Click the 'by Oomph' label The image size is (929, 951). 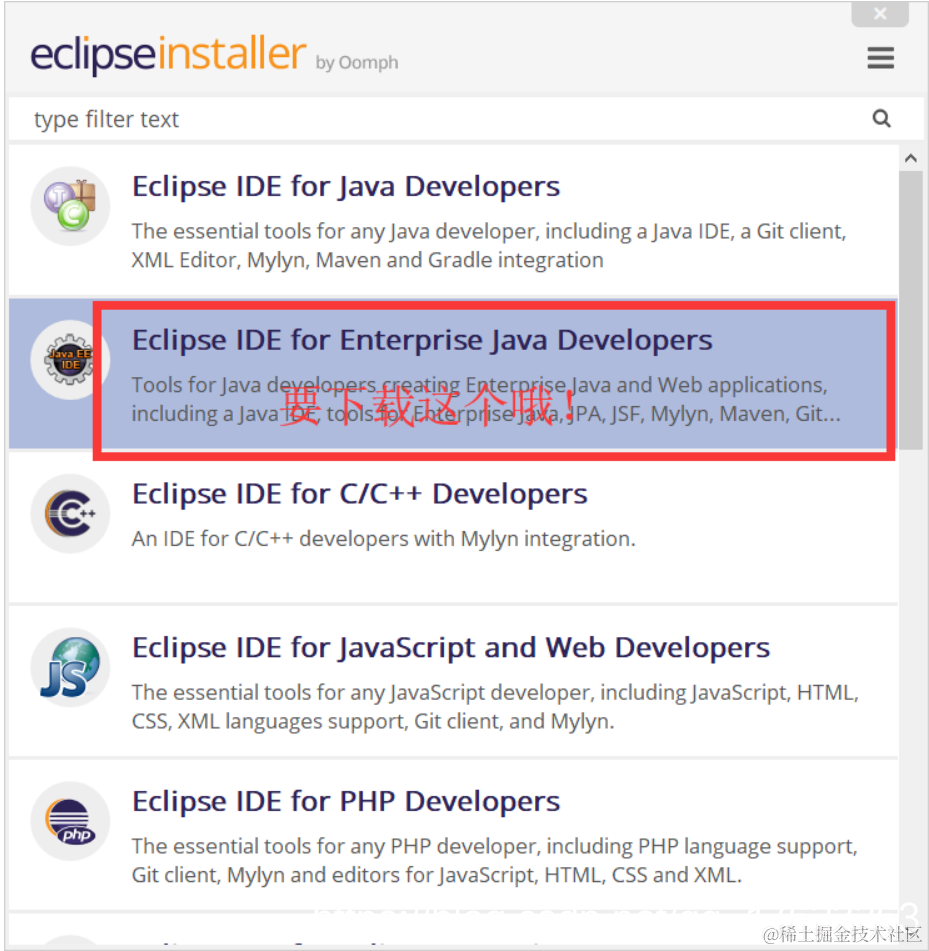[357, 62]
